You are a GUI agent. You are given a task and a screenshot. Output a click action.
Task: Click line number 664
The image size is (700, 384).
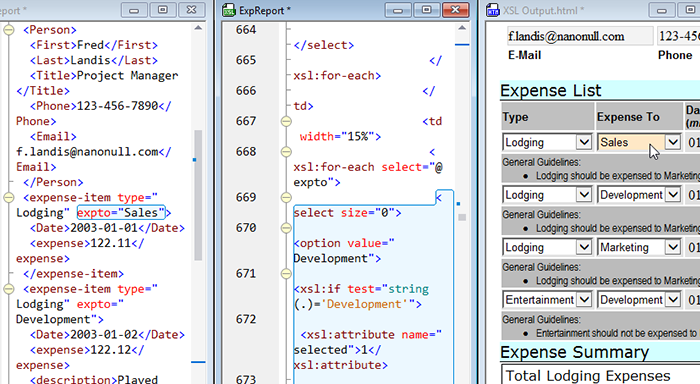pos(246,30)
